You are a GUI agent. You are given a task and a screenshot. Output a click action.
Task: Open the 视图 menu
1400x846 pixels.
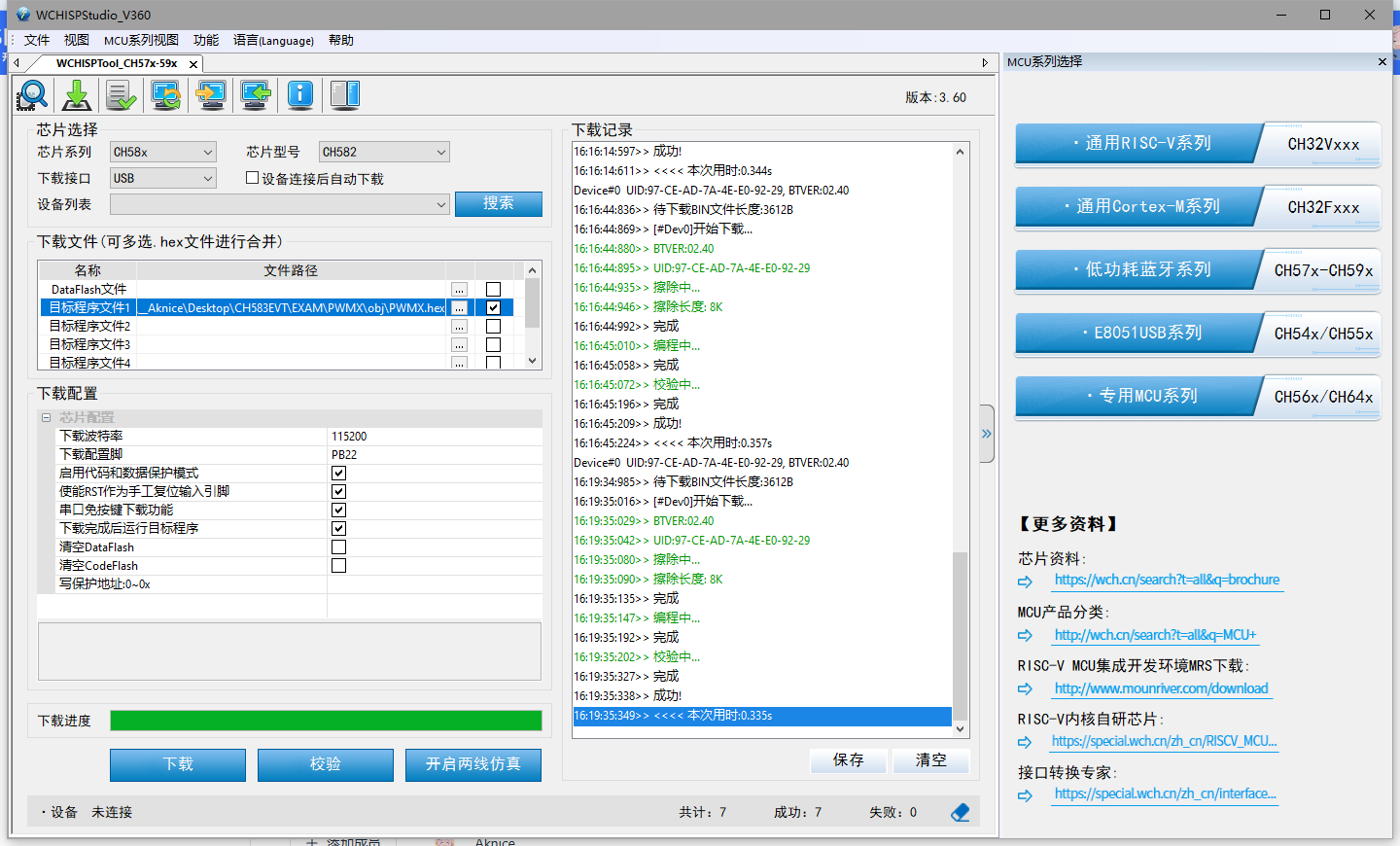click(77, 41)
